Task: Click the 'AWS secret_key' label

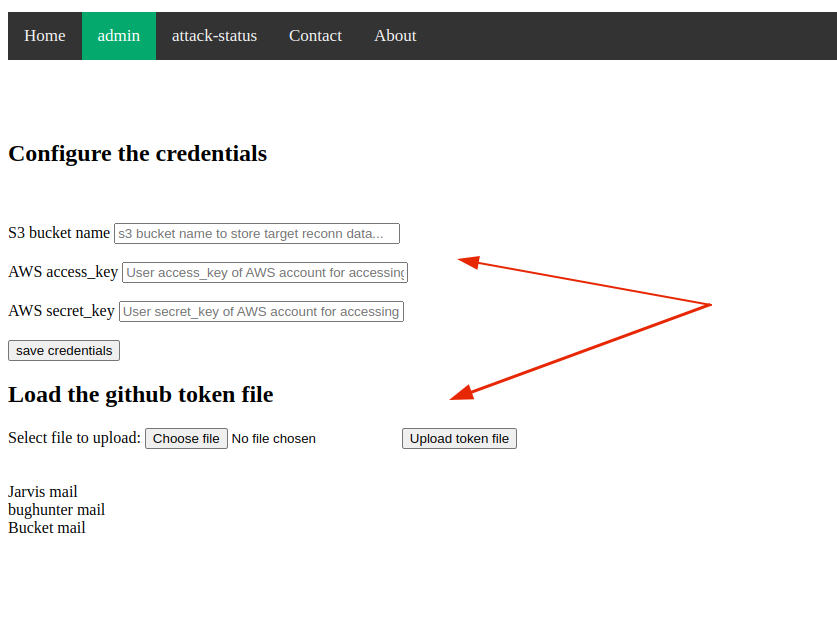Action: [x=61, y=311]
